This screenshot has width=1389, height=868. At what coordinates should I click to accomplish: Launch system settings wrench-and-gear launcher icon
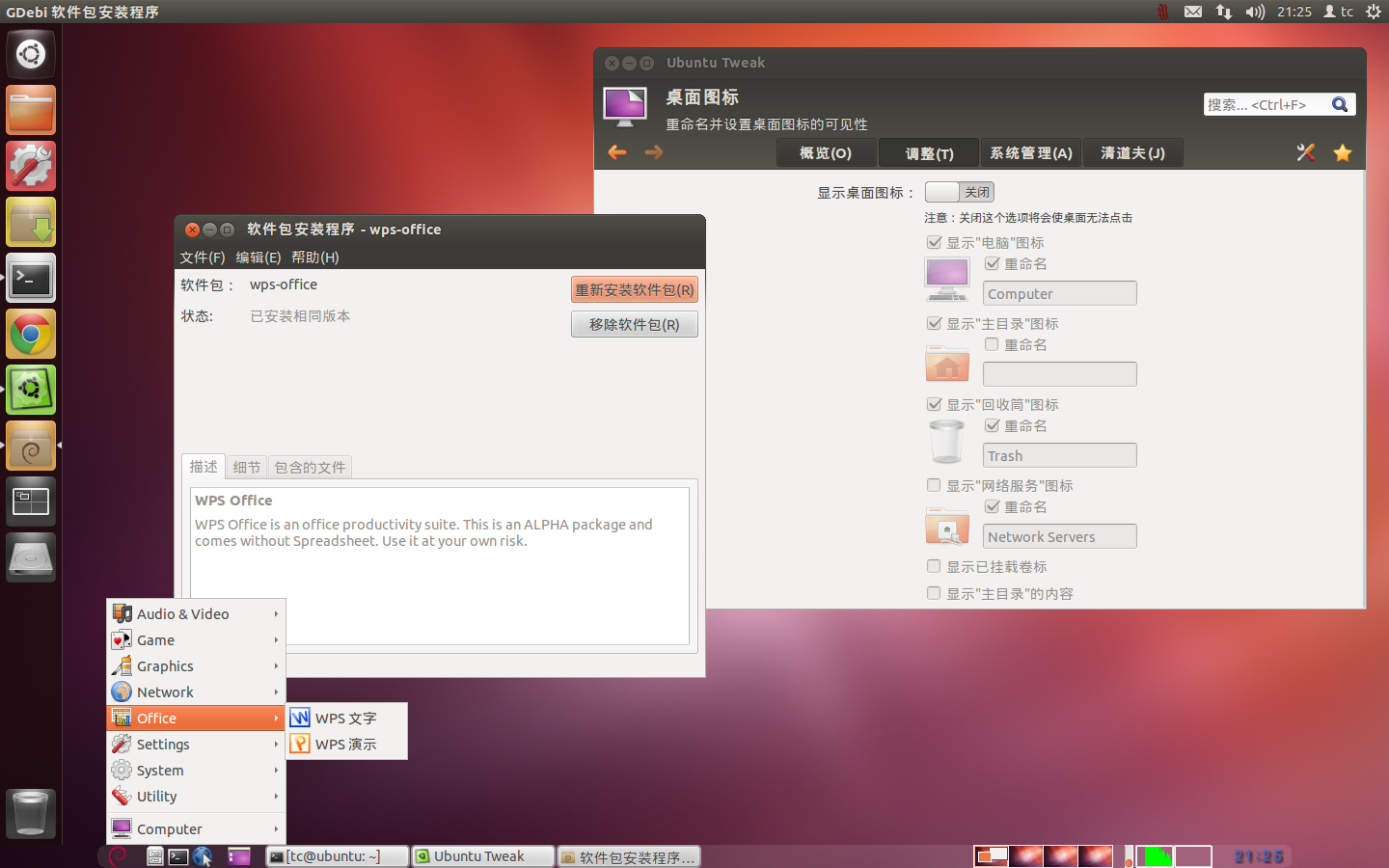[x=31, y=166]
